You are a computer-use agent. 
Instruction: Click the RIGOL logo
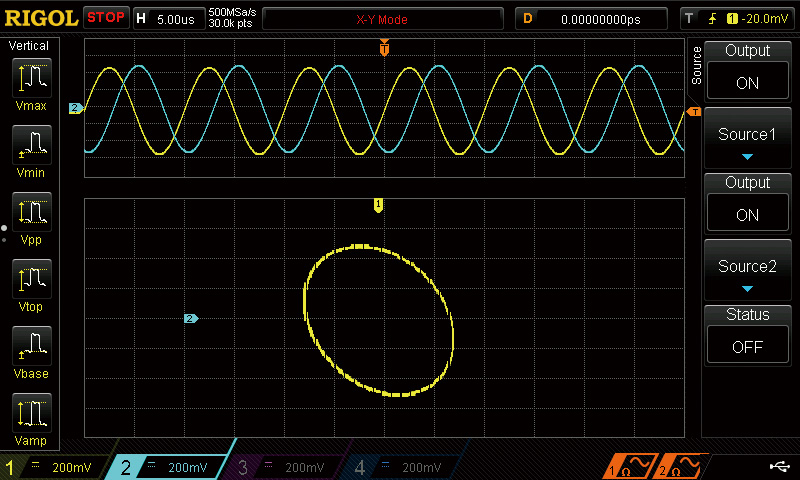click(41, 18)
